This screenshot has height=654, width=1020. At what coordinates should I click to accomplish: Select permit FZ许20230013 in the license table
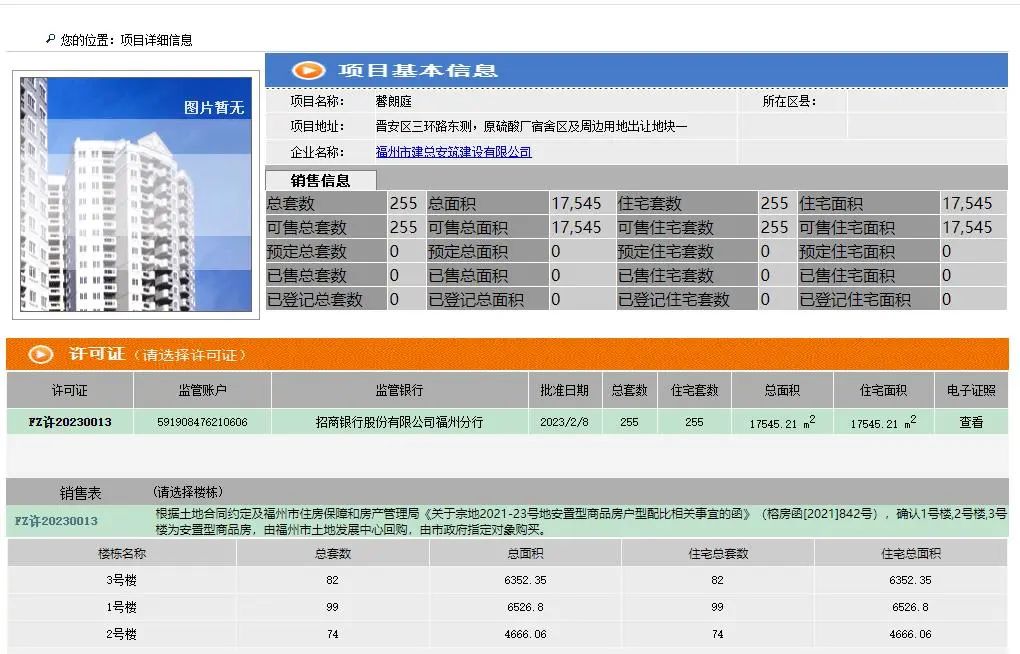pos(70,422)
